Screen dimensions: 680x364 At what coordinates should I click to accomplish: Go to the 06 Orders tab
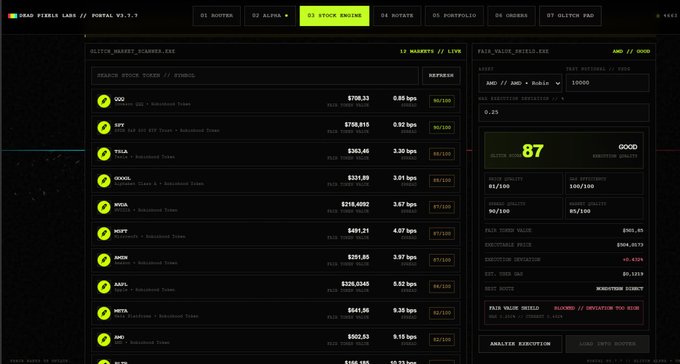(511, 16)
